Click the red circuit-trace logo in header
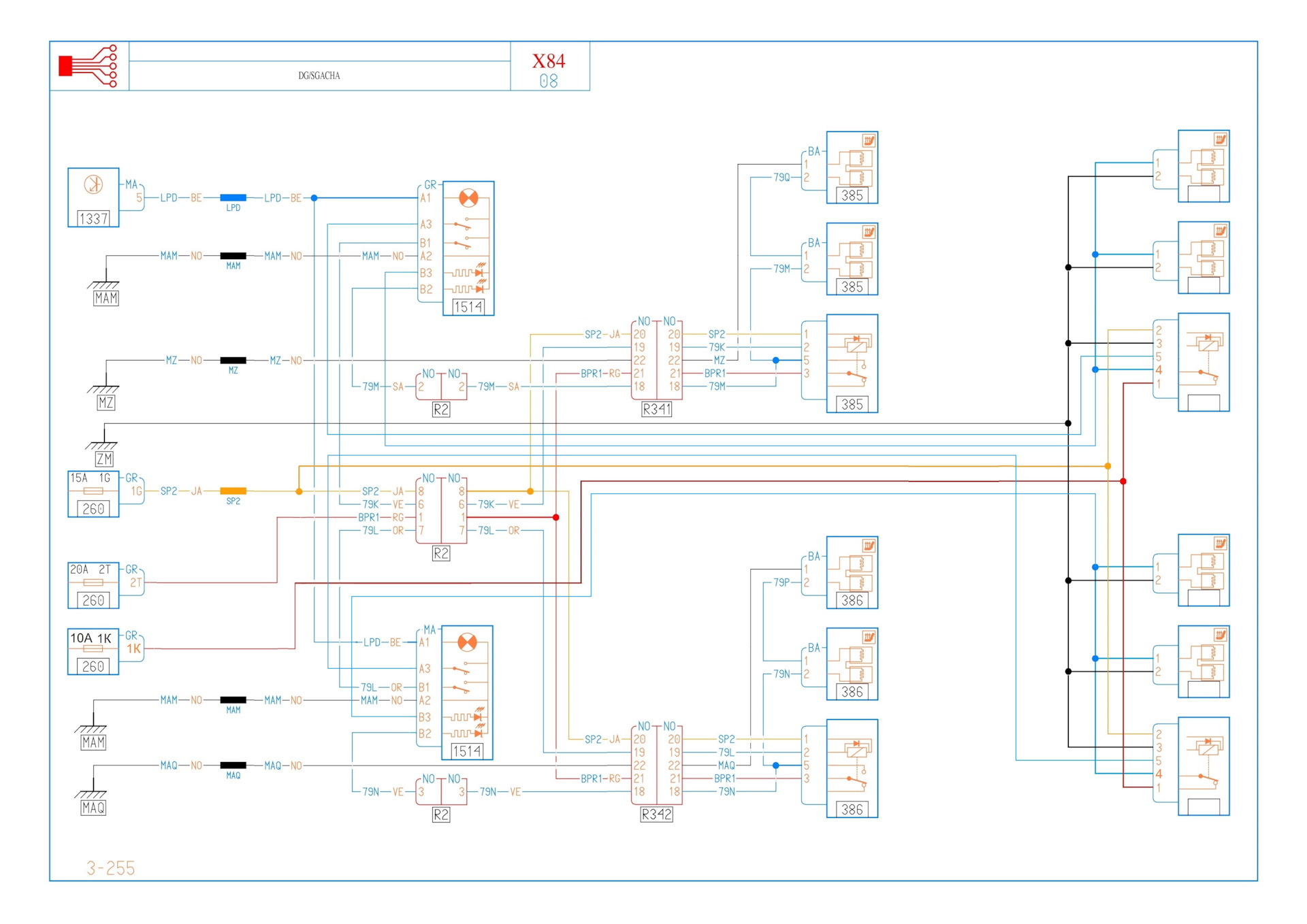Viewport: 1307px width, 924px height. pos(88,66)
